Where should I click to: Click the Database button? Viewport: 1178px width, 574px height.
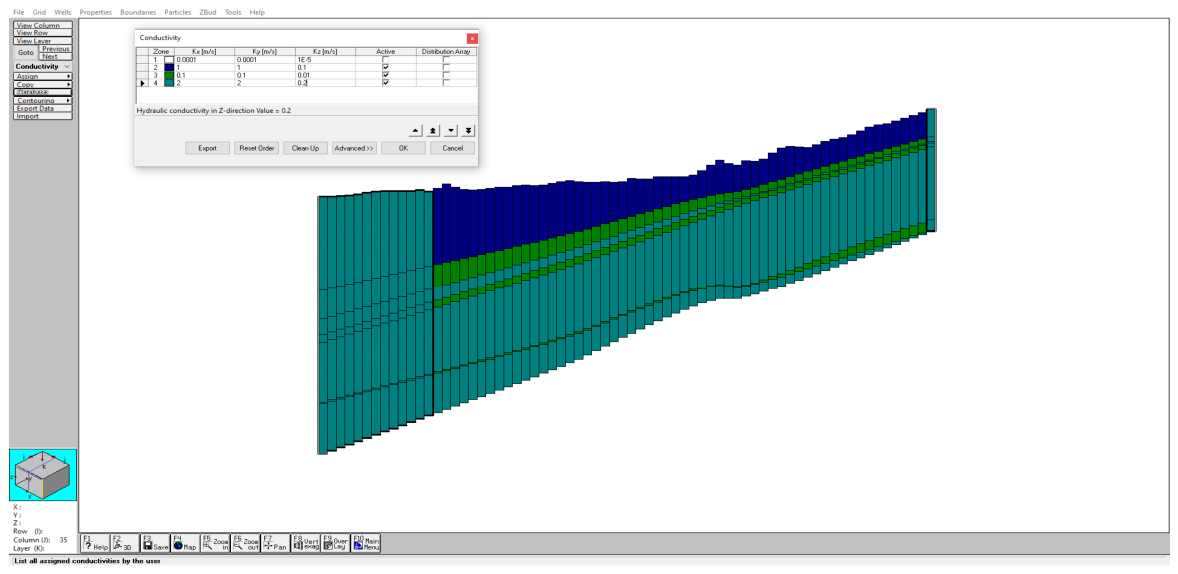coord(43,92)
